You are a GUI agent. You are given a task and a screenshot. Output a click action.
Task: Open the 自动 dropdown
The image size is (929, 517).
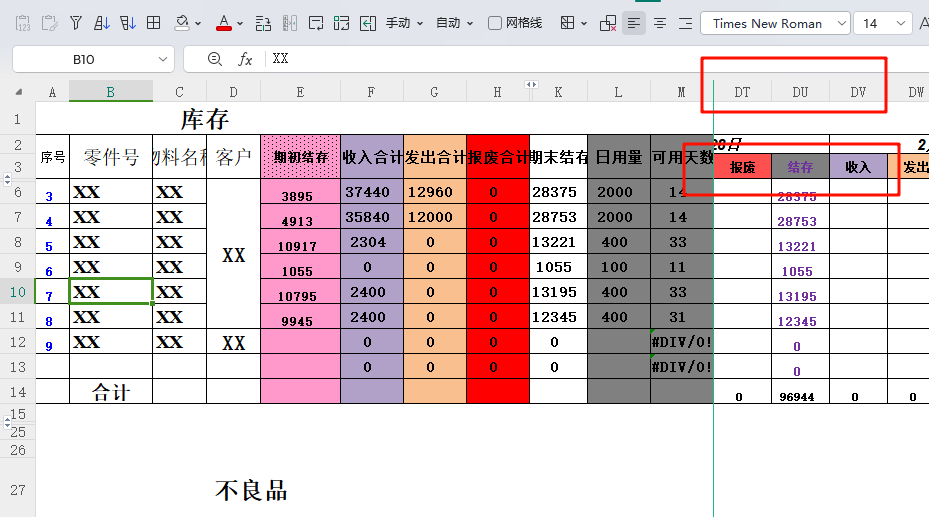[x=454, y=24]
